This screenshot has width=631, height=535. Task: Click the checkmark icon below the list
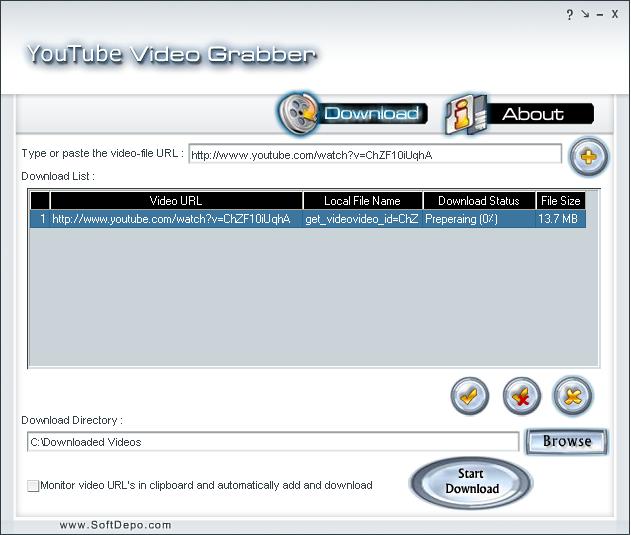pos(470,396)
